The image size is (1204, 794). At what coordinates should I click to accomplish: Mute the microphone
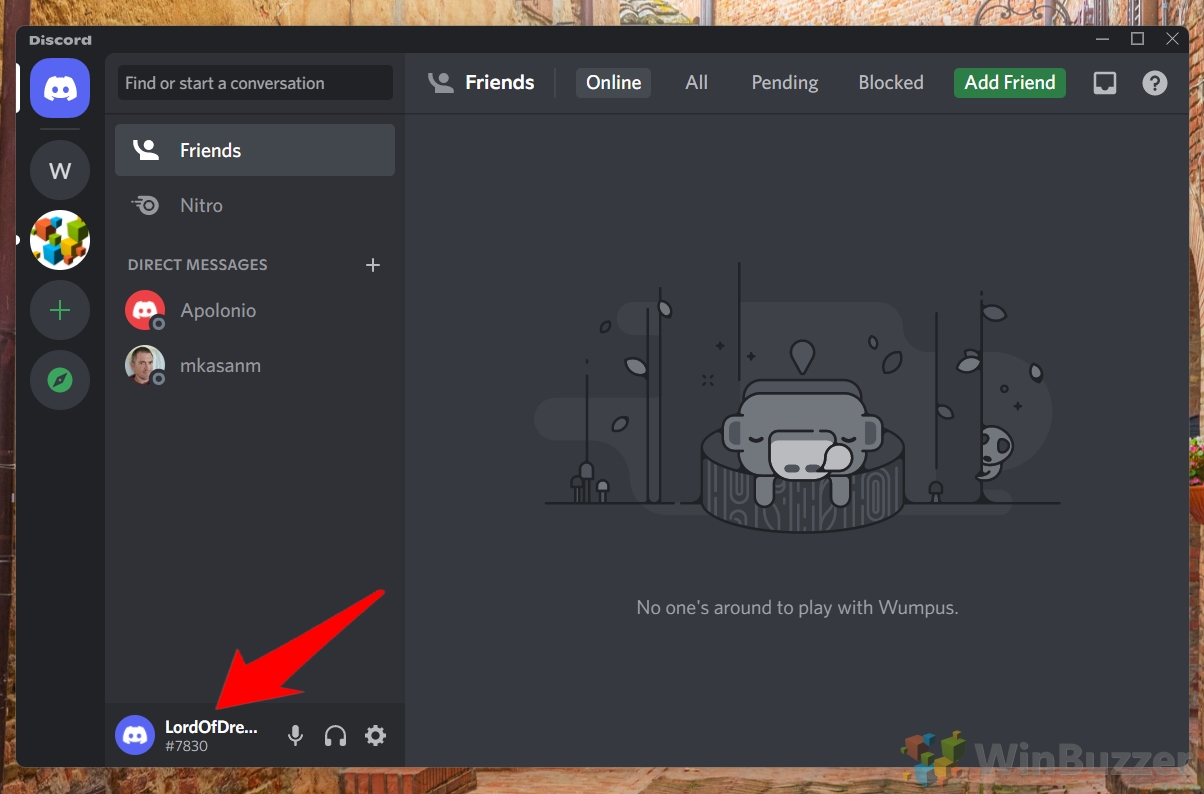coord(295,736)
